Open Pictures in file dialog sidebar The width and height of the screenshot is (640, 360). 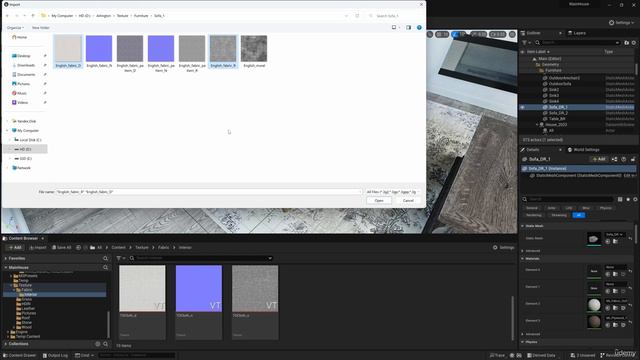coord(21,84)
